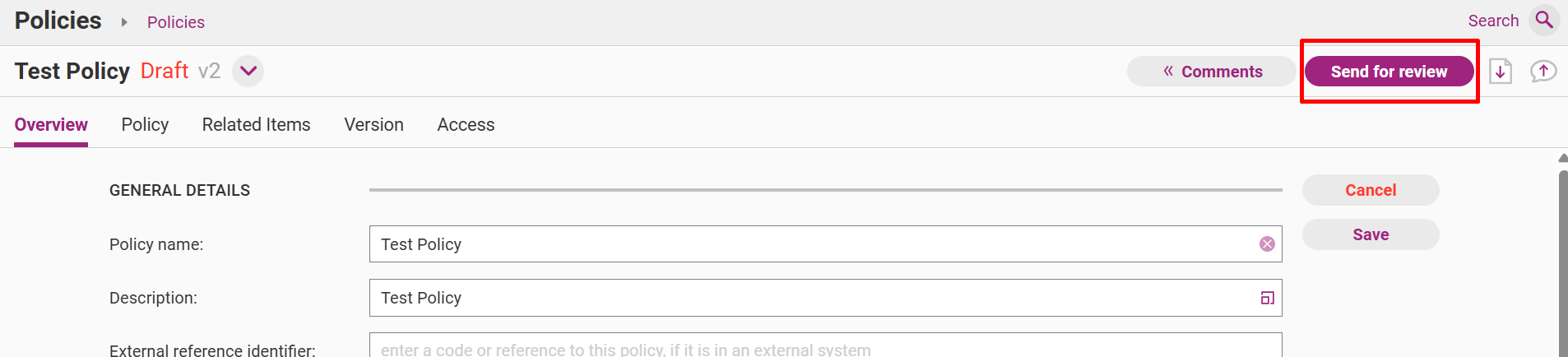Click the Search link text
The image size is (1568, 357).
(x=1493, y=21)
